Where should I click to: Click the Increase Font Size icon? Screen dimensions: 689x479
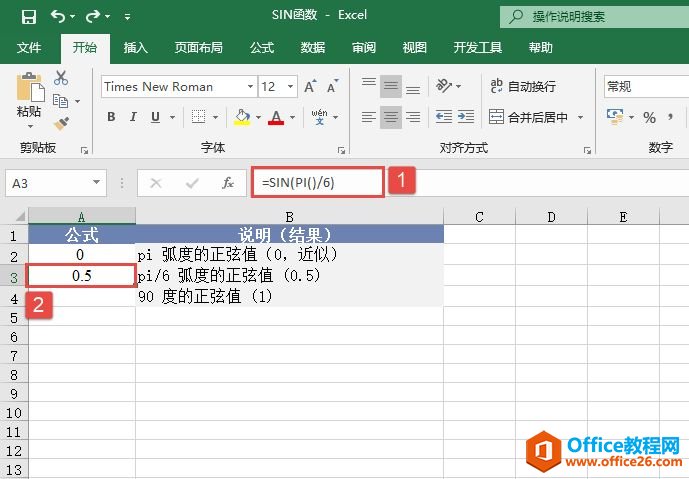pos(310,87)
